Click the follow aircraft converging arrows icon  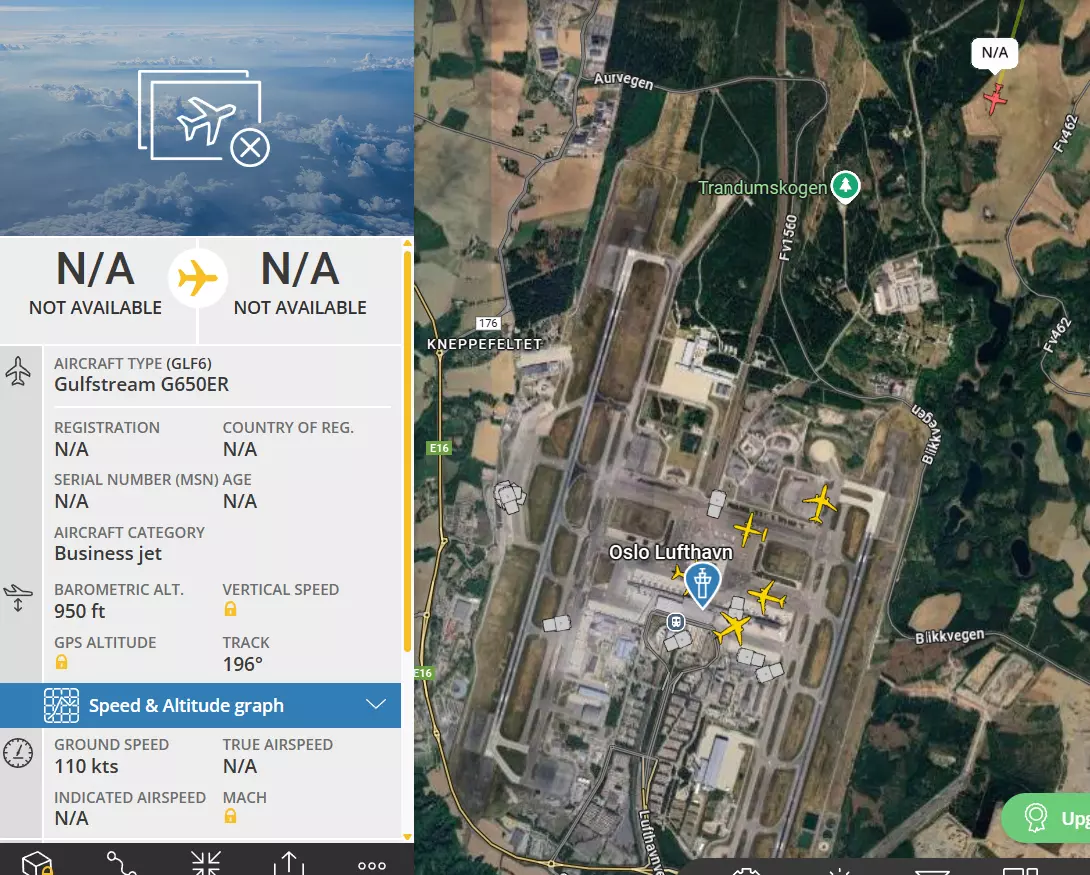[206, 864]
